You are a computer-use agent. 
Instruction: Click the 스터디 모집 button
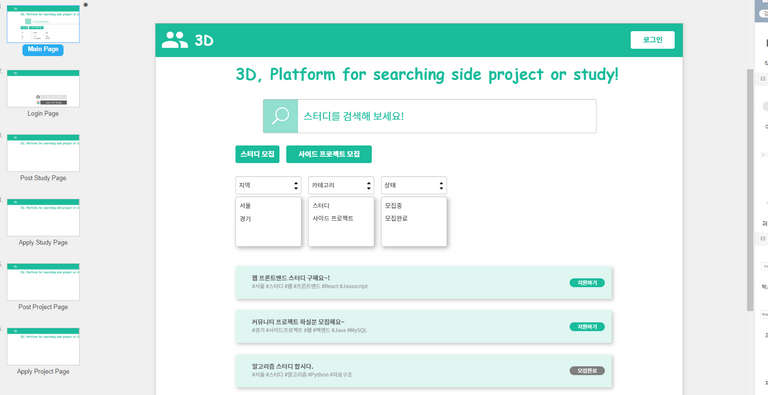click(257, 154)
